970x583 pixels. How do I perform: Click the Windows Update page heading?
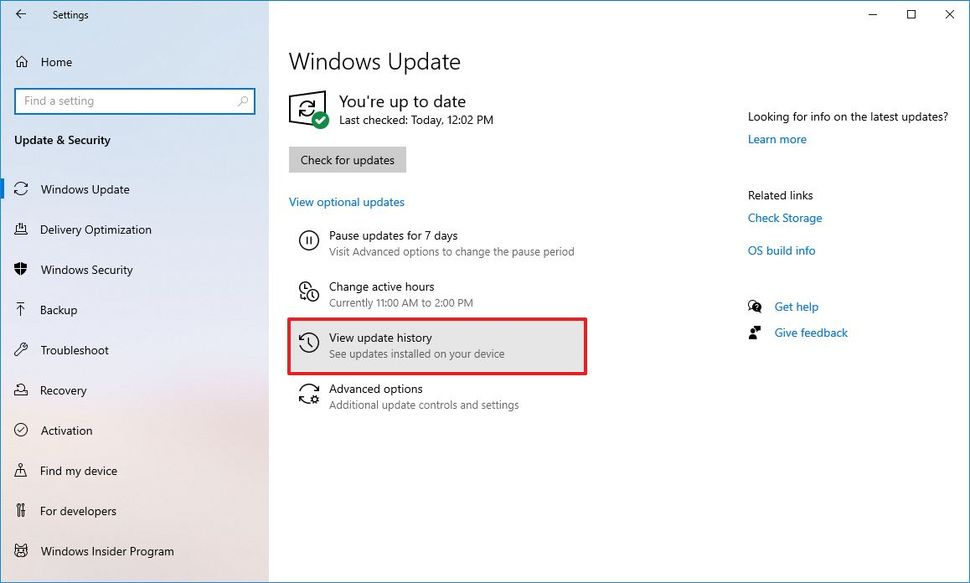(x=374, y=61)
